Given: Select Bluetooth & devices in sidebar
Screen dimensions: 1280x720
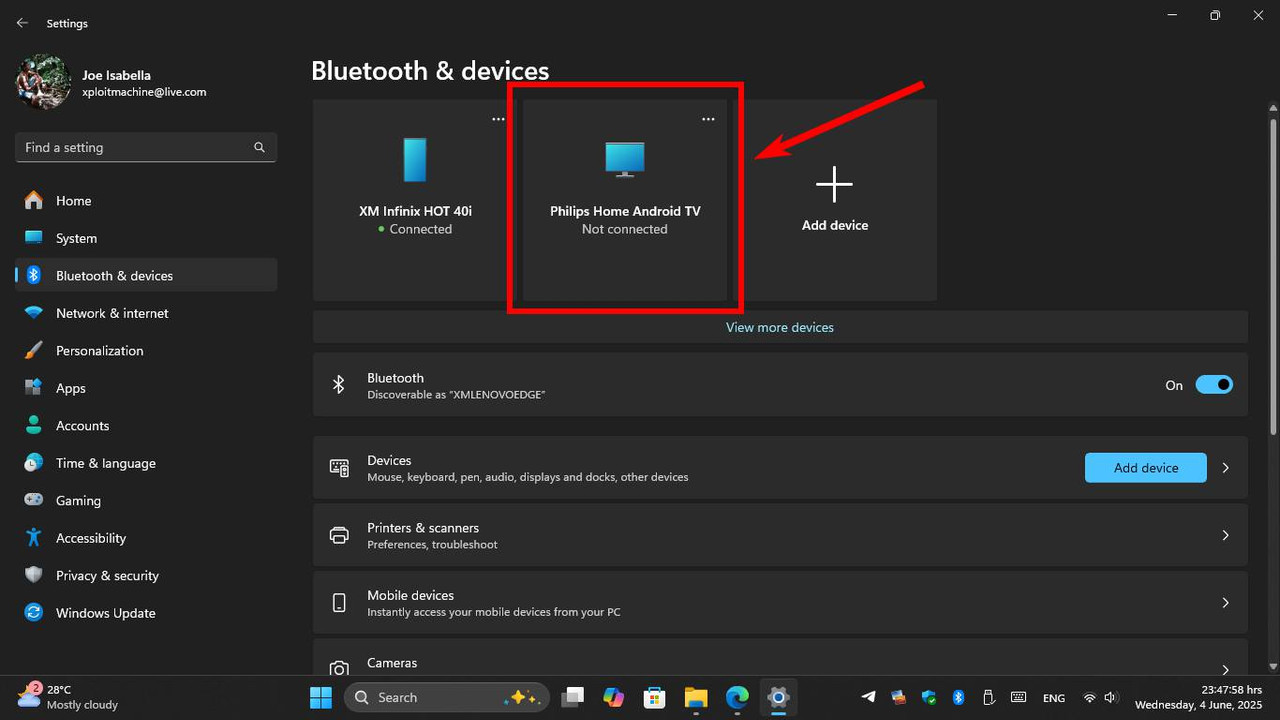Looking at the screenshot, I should [x=146, y=275].
